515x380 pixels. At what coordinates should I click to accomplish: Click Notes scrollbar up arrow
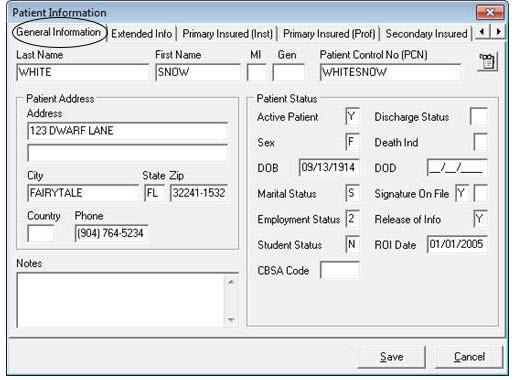[x=231, y=282]
